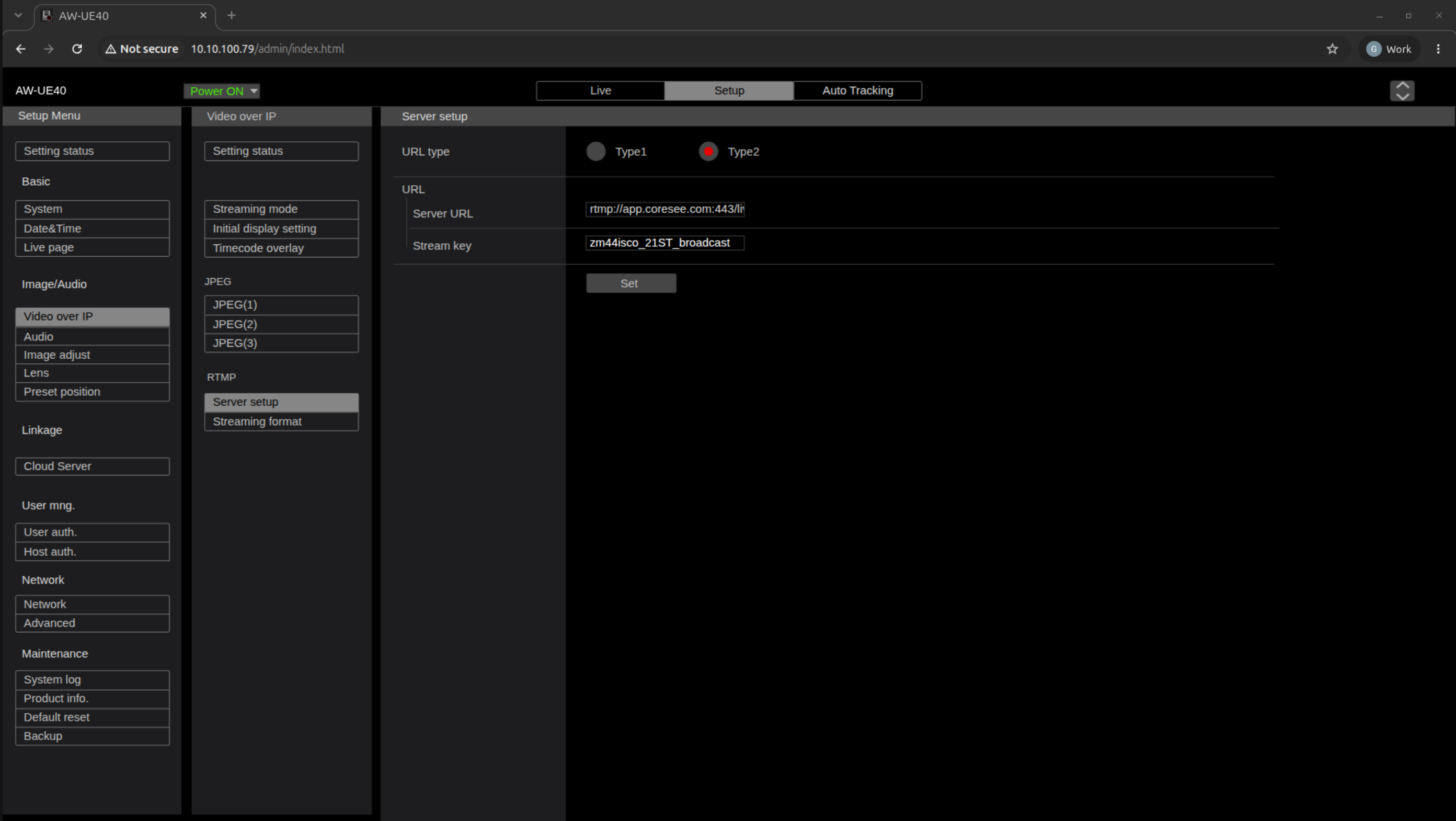Click the address bar URL

click(x=267, y=49)
